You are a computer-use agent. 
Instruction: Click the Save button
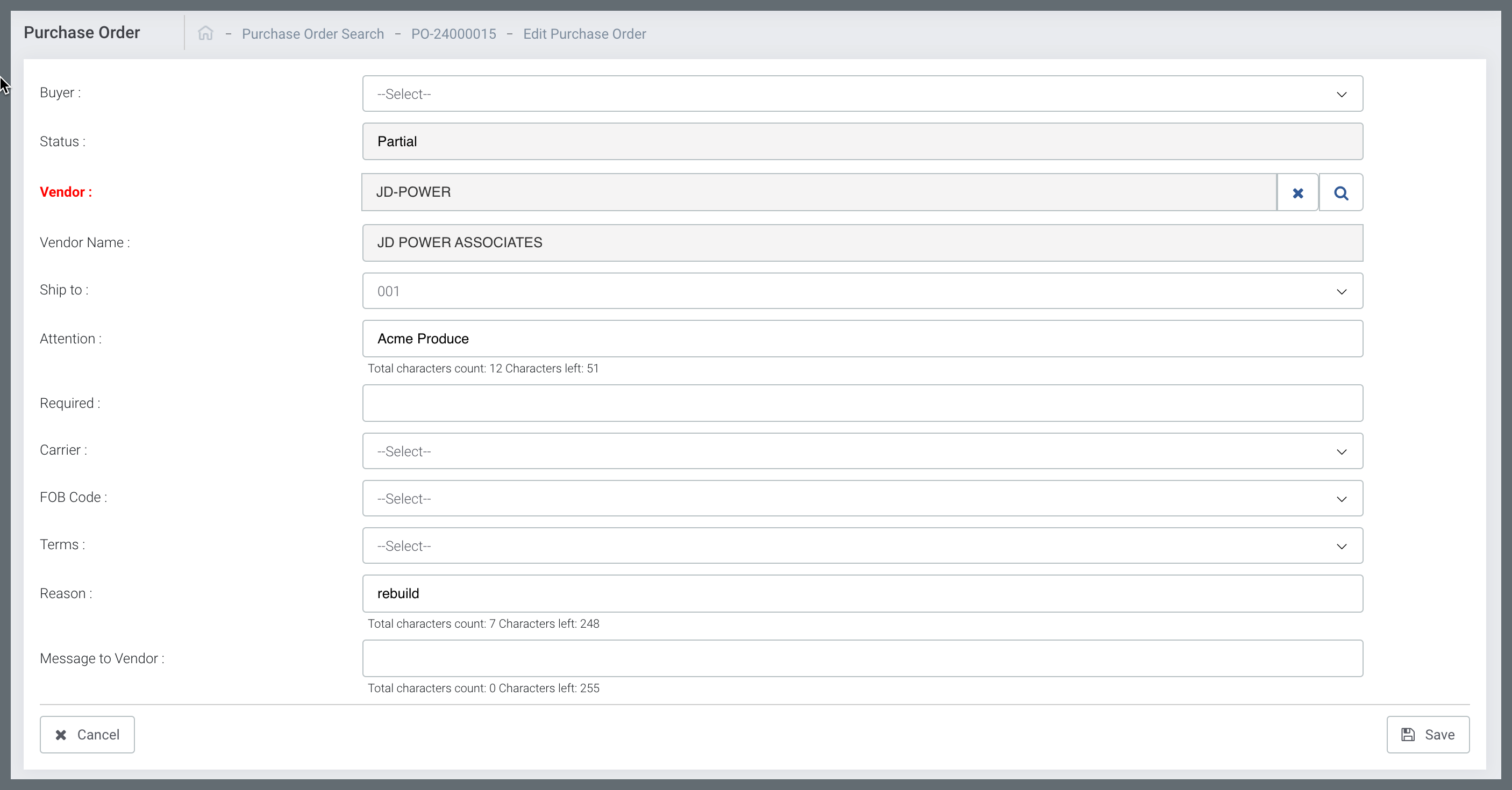1428,734
